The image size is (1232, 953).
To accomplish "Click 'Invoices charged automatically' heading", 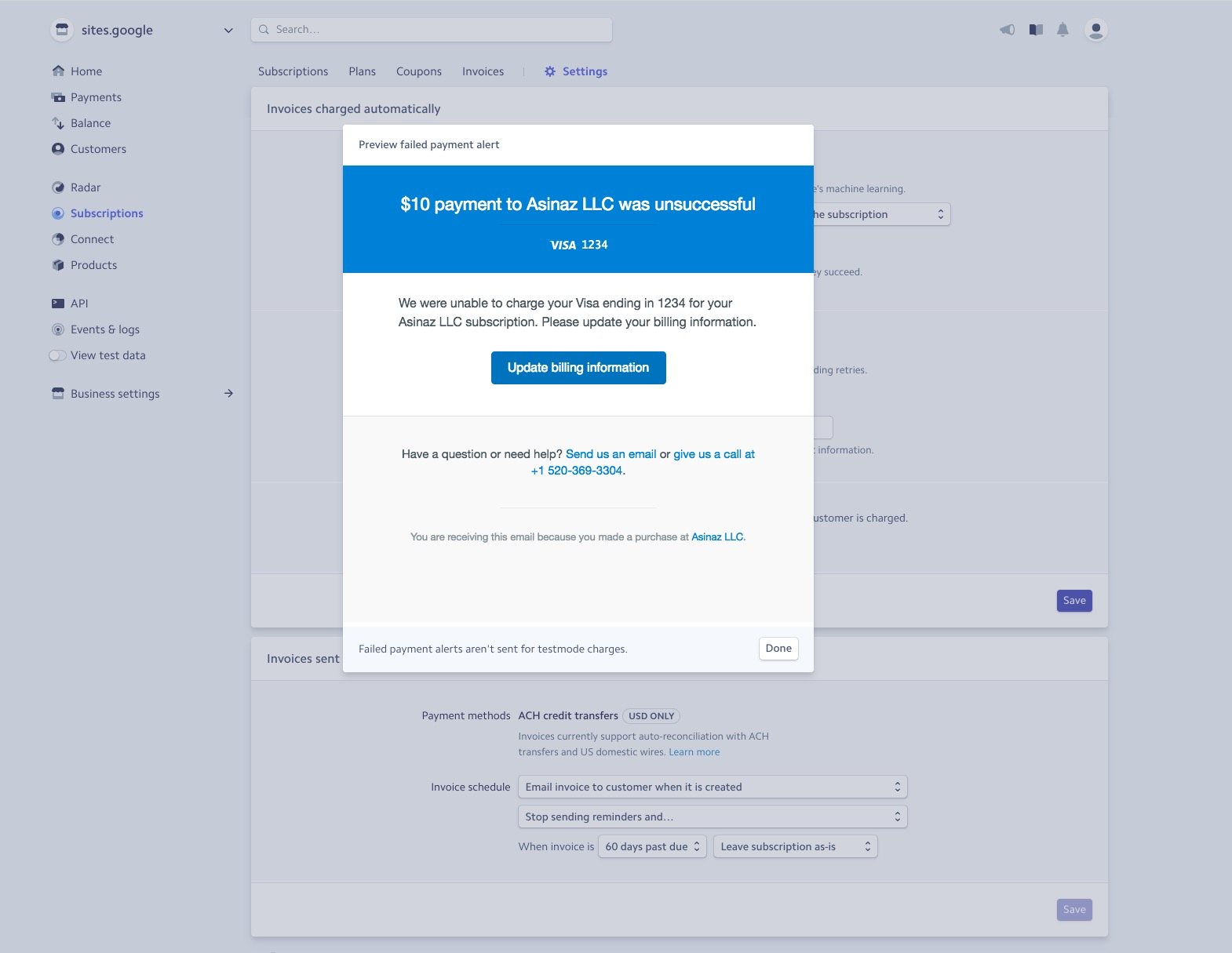I will point(353,109).
